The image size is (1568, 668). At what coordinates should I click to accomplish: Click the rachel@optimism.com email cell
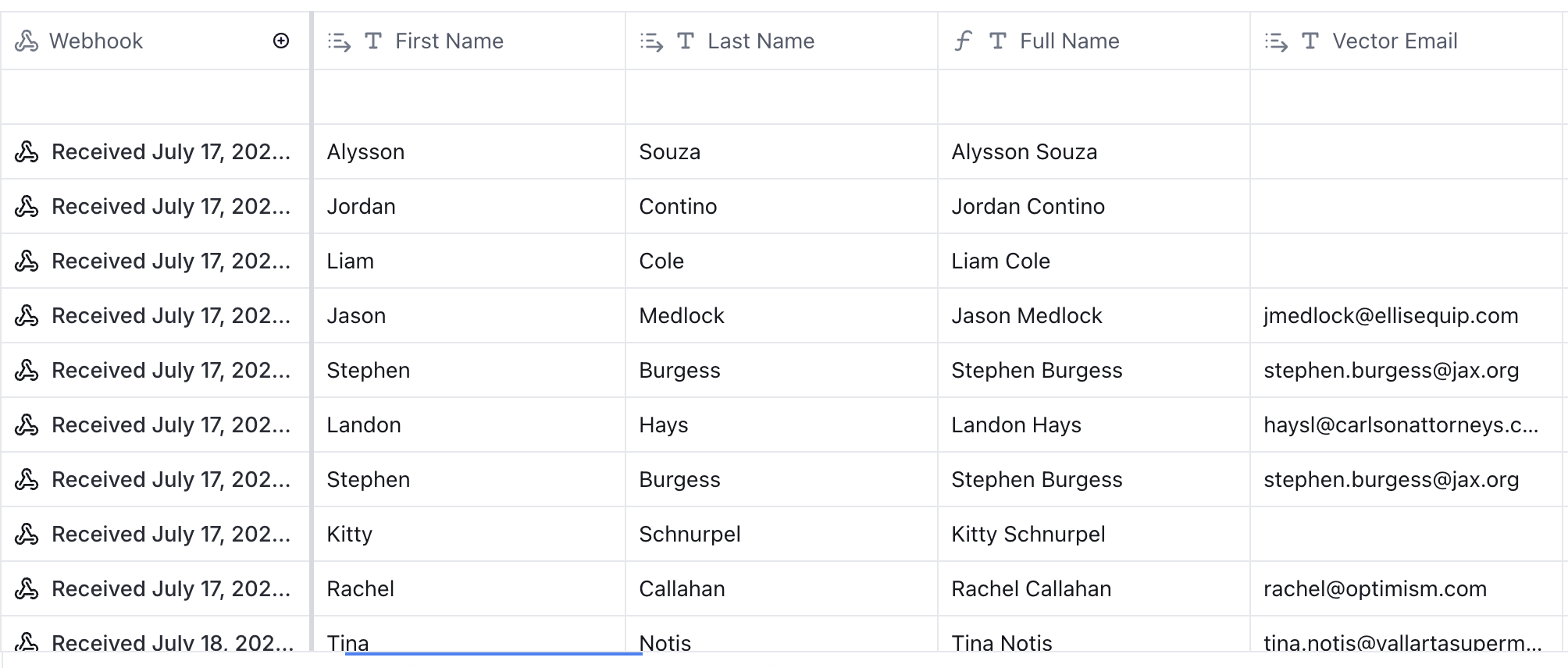coord(1406,589)
